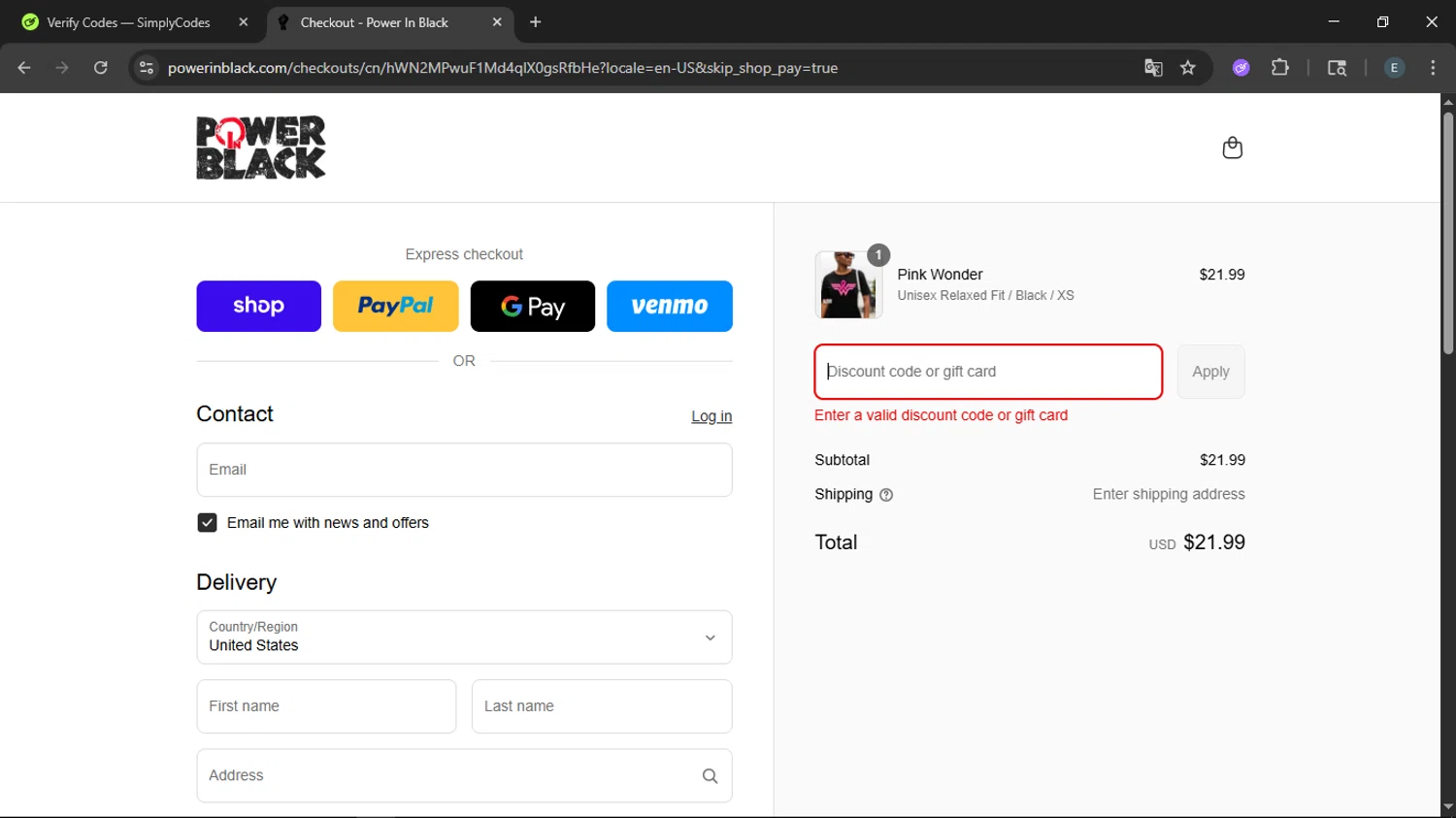Click the Apply discount button
Viewport: 1456px width, 818px height.
(x=1211, y=372)
